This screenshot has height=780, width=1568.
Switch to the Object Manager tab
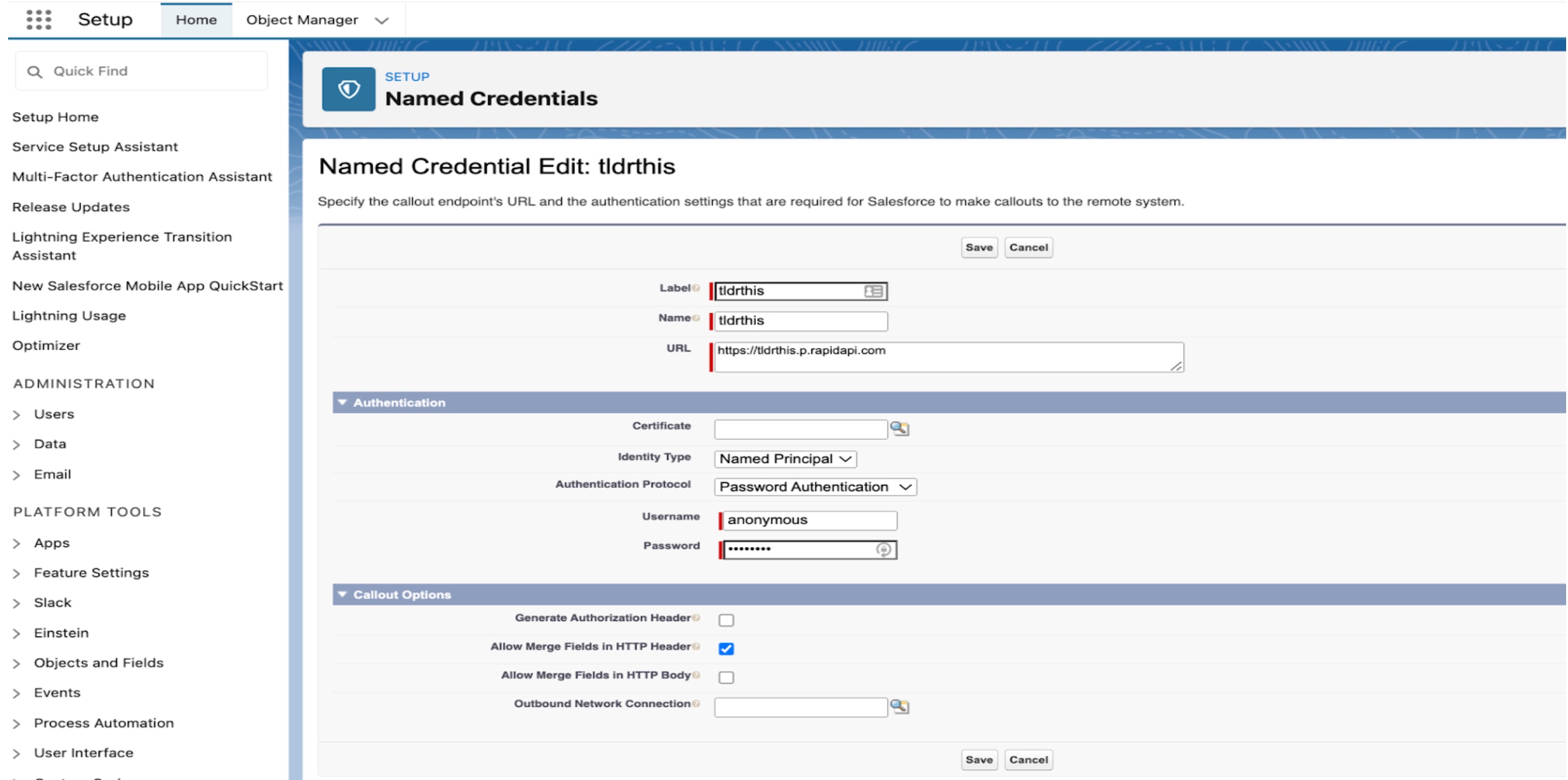pyautogui.click(x=301, y=19)
